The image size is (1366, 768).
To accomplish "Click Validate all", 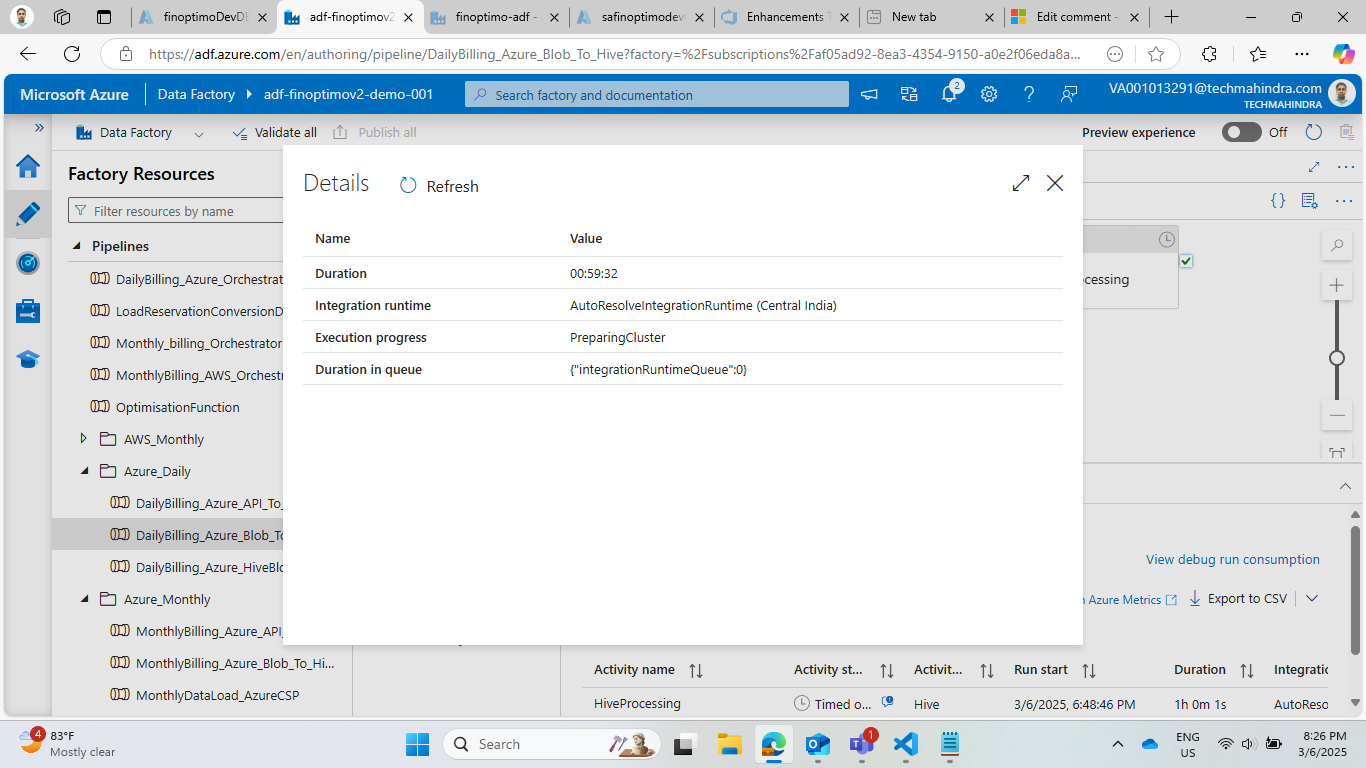I will point(274,132).
